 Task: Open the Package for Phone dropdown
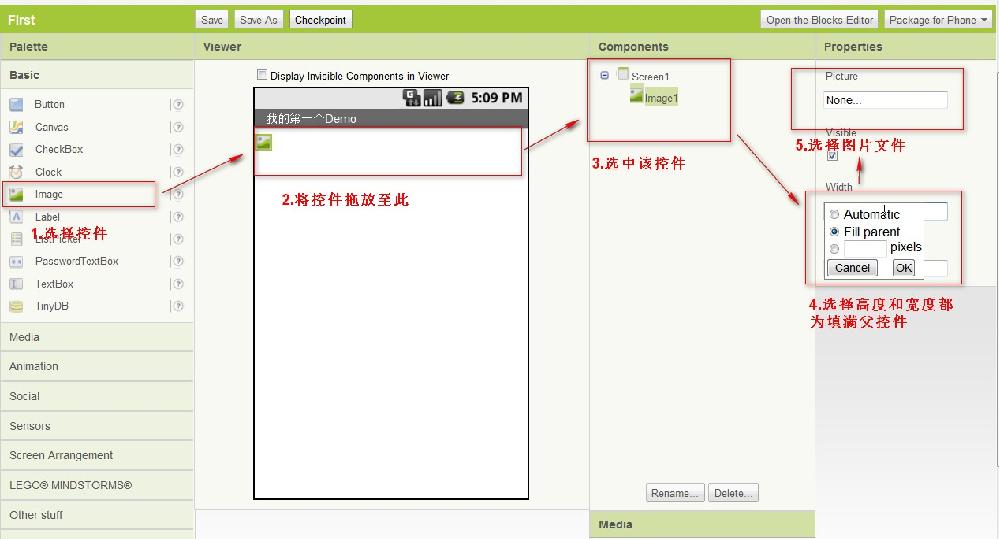(x=938, y=20)
